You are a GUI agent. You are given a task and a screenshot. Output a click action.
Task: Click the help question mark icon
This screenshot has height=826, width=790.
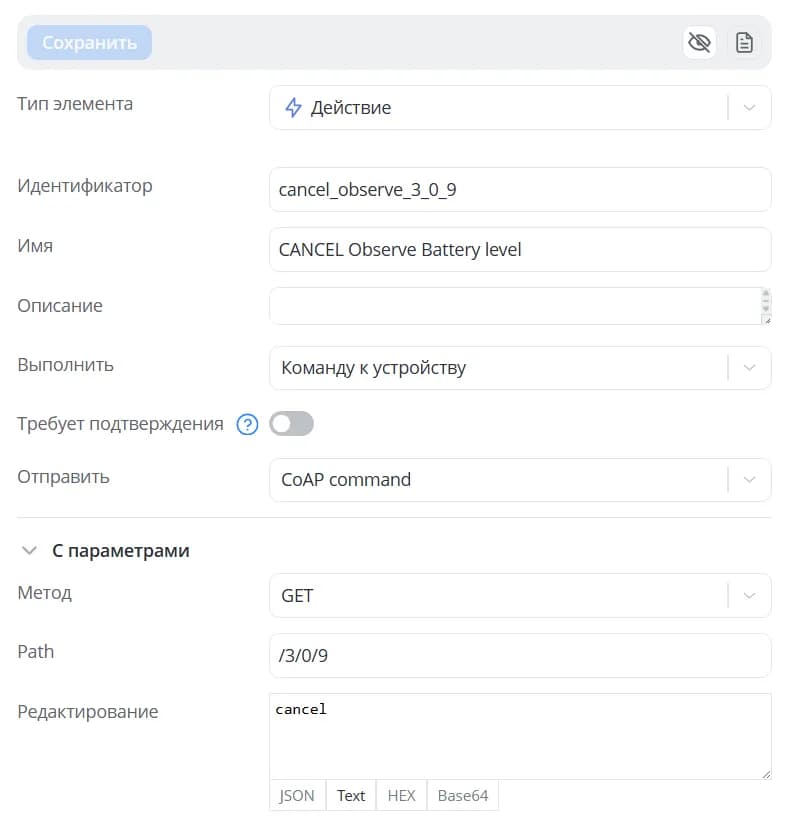[247, 425]
